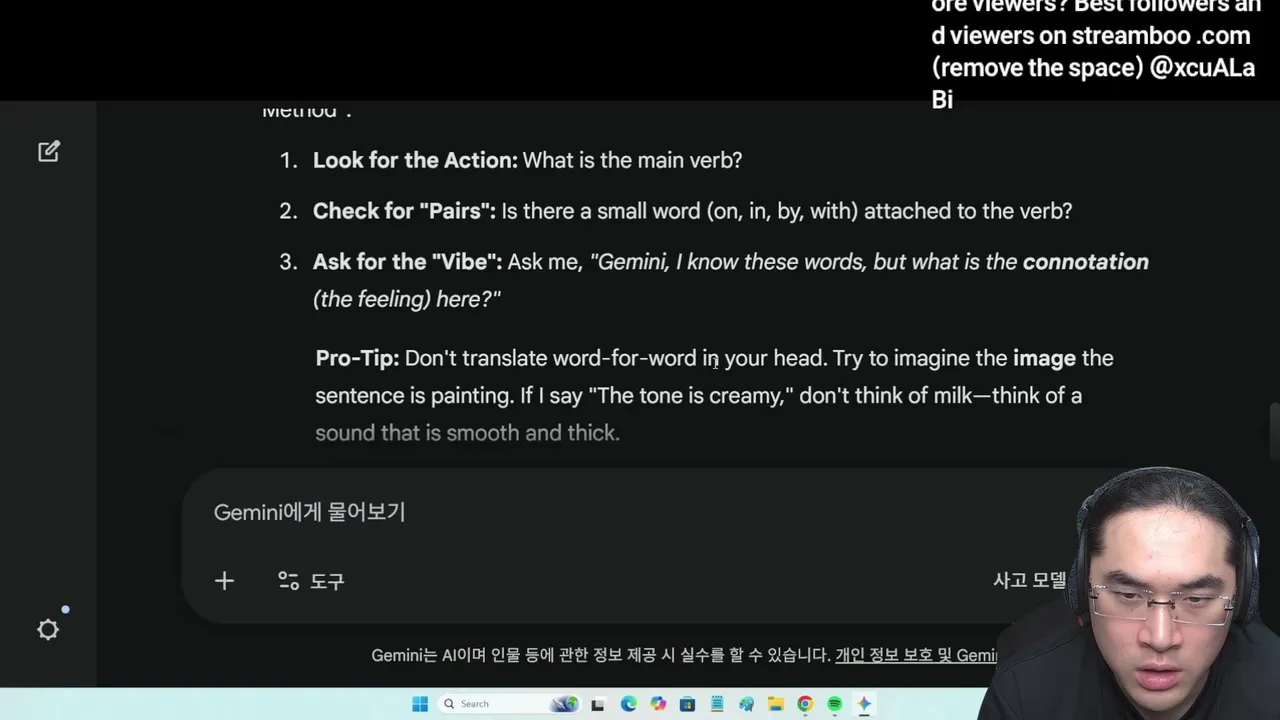Viewport: 1280px width, 720px height.
Task: Click the Windows Start button
Action: point(420,704)
